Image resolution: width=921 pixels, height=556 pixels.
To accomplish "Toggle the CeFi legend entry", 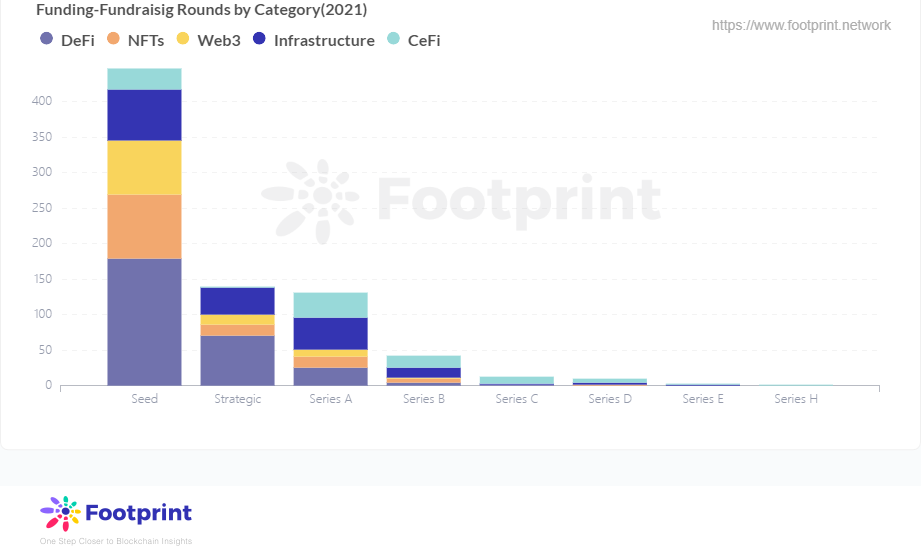I will tap(413, 40).
